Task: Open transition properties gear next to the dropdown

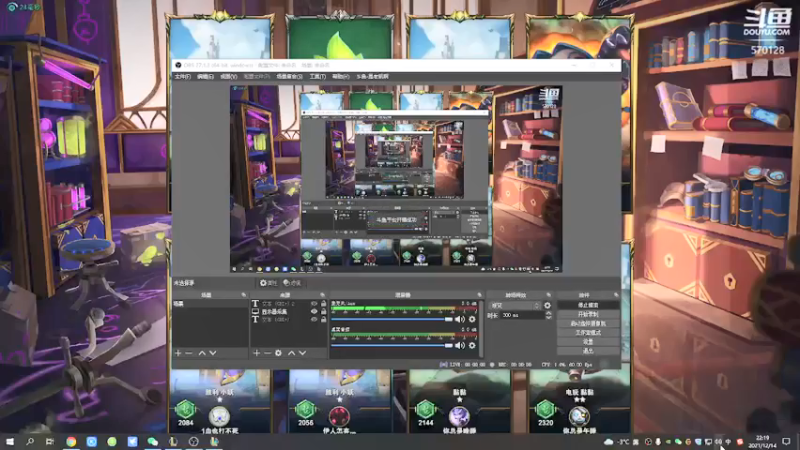Action: click(x=547, y=306)
